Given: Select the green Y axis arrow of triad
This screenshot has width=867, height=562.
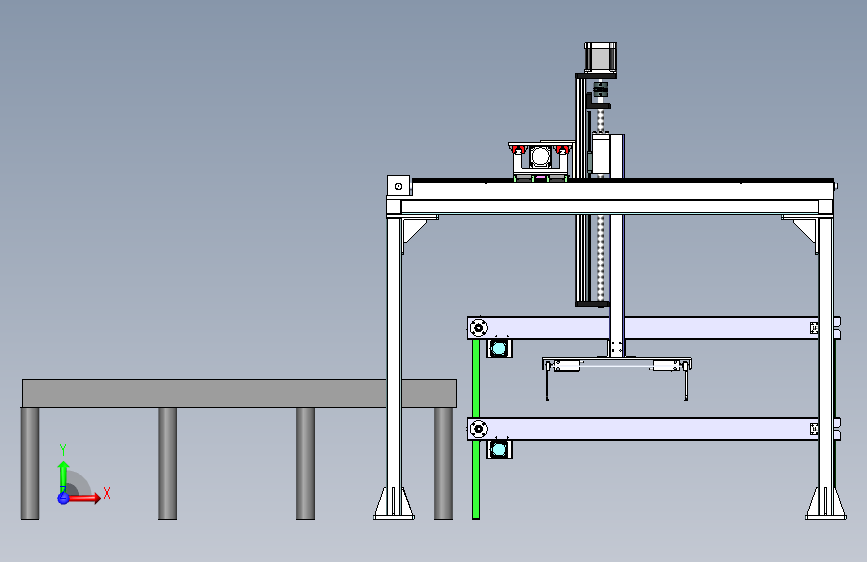Looking at the screenshot, I should (63, 477).
